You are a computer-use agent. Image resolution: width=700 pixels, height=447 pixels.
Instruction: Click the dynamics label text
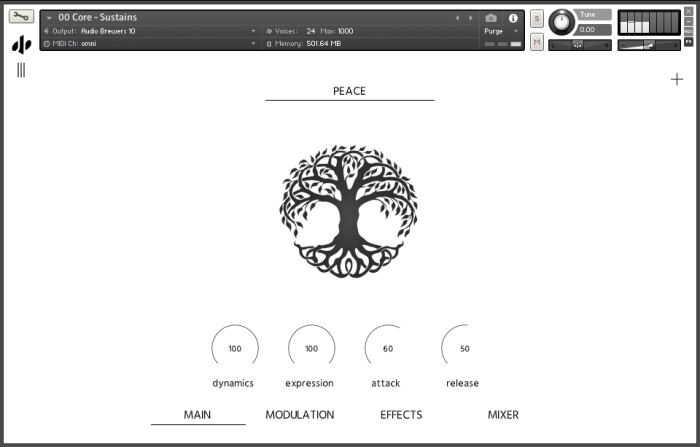tap(233, 383)
